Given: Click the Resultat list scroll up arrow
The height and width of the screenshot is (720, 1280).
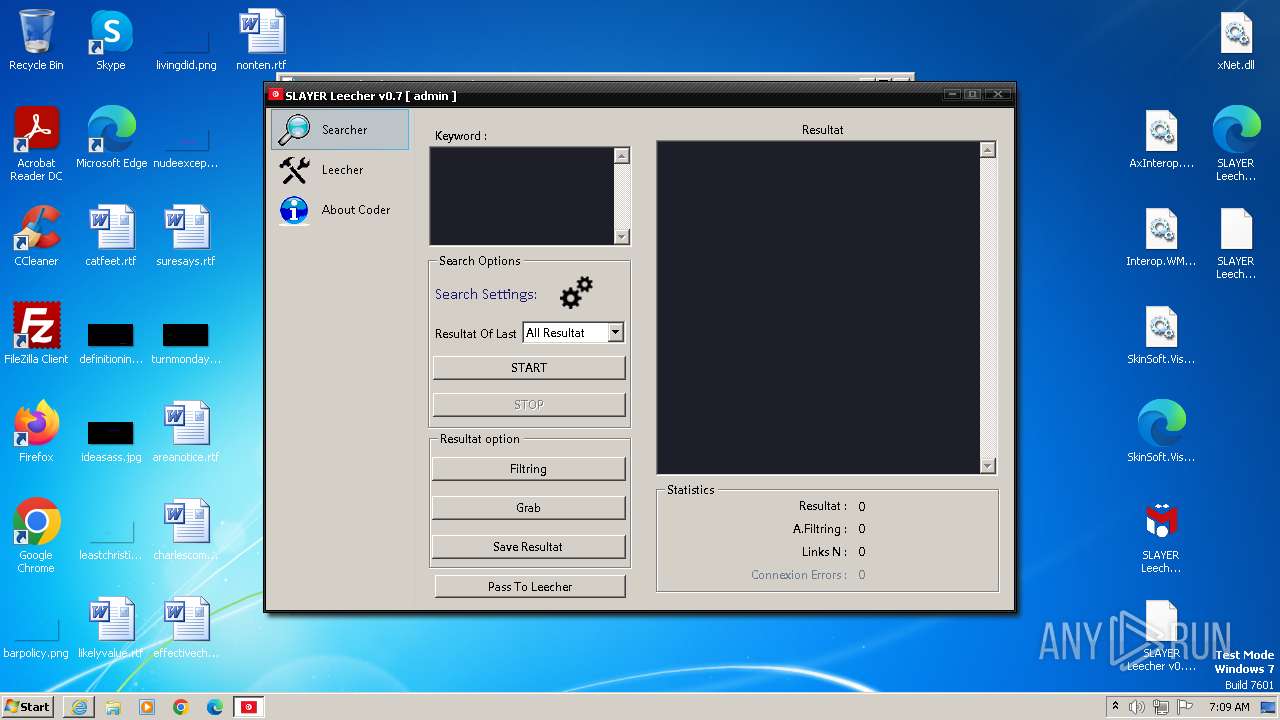Looking at the screenshot, I should 988,150.
